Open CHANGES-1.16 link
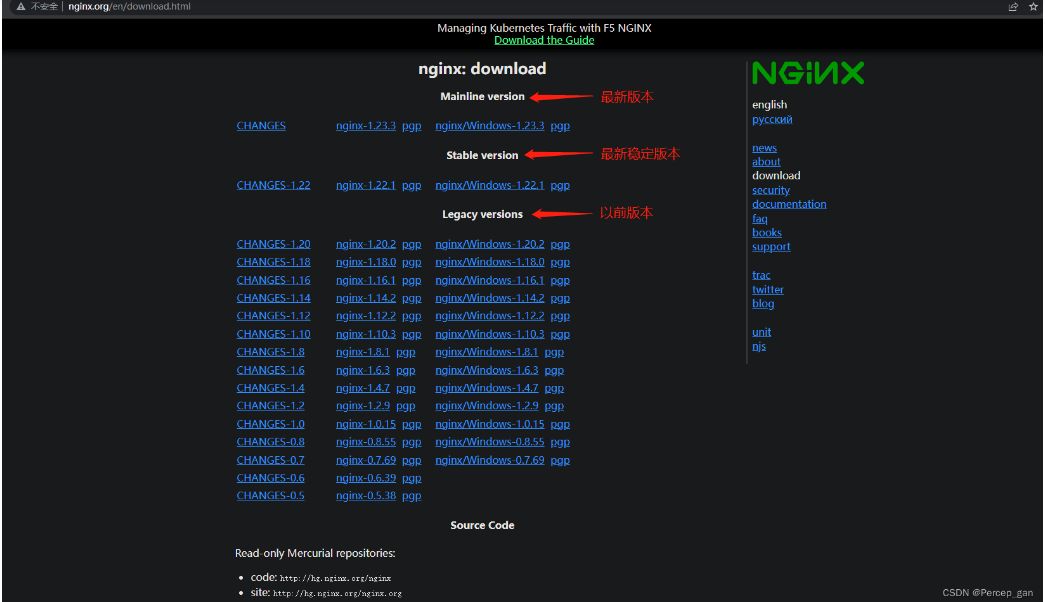The height and width of the screenshot is (602, 1045). [x=273, y=280]
